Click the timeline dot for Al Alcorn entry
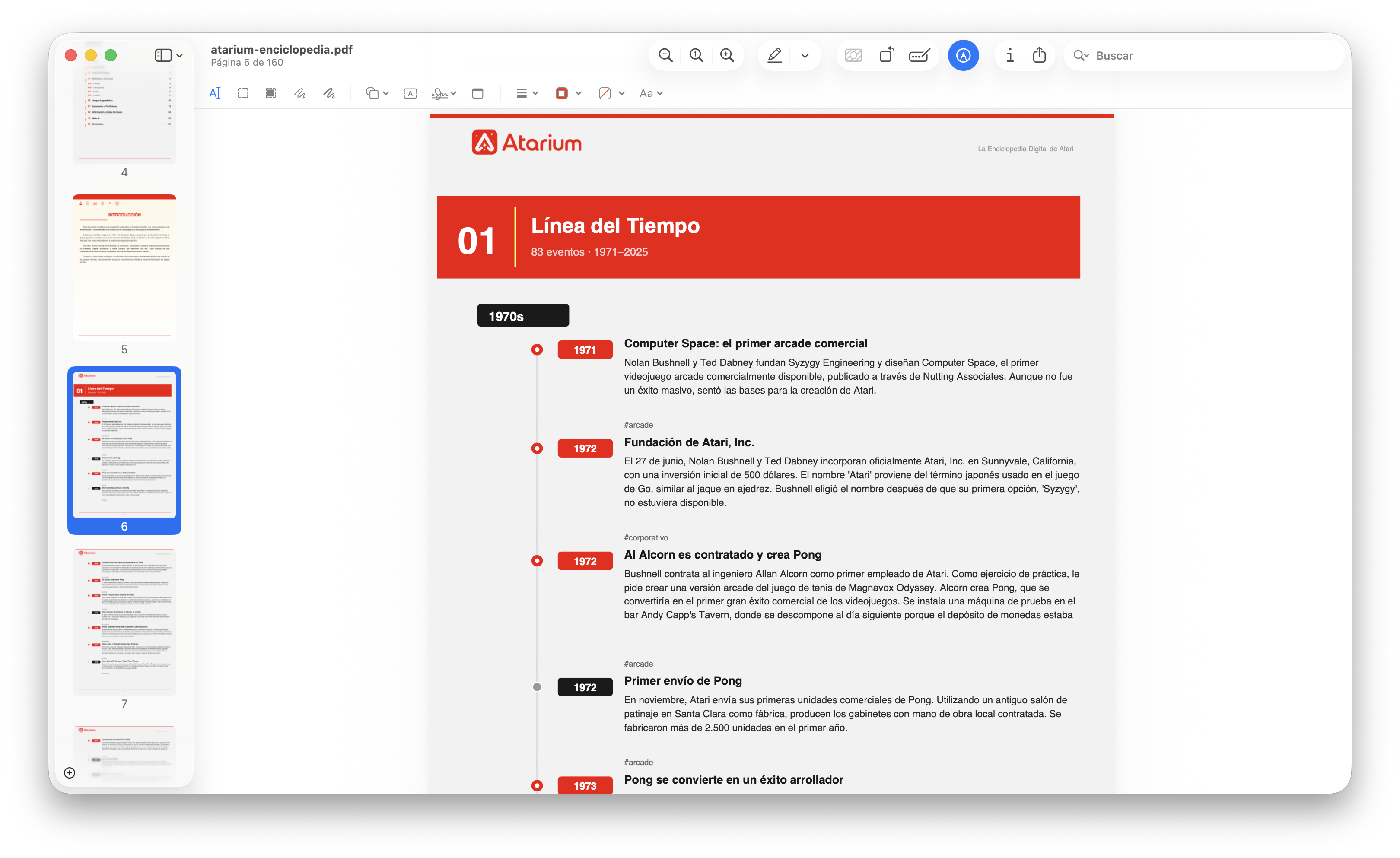 [x=537, y=561]
